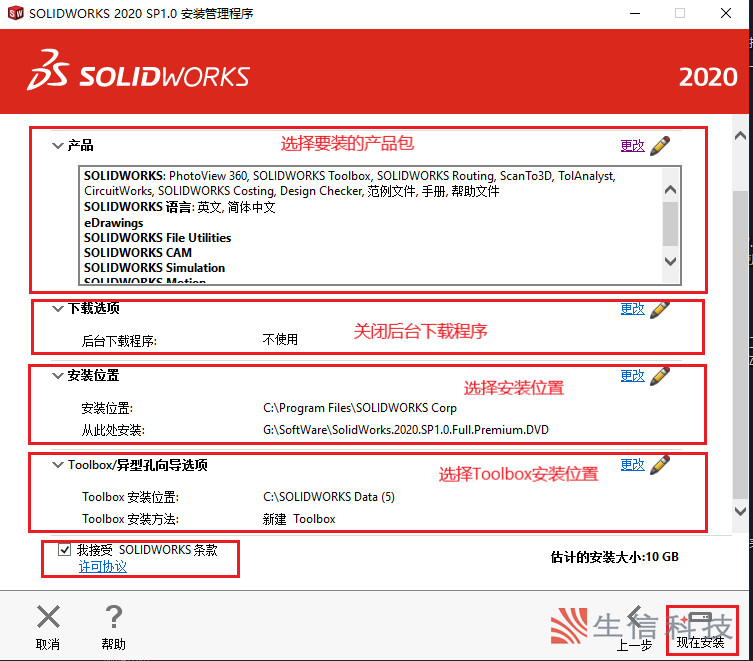Click 新建 Toolbox install method value

point(299,519)
